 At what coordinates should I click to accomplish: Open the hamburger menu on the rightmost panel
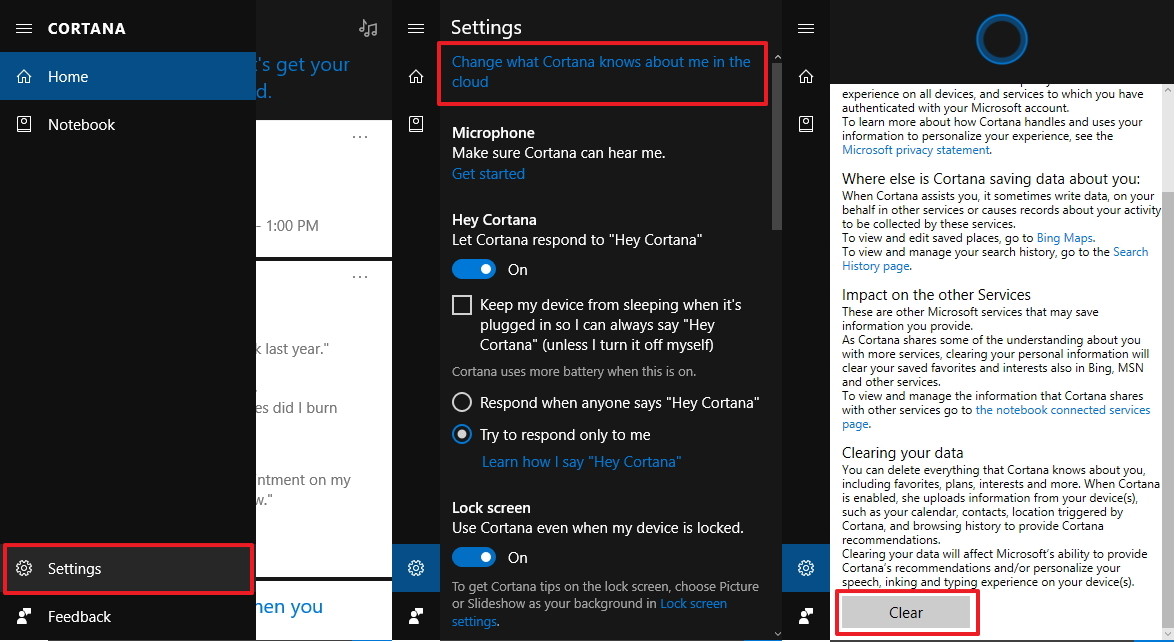(x=807, y=28)
